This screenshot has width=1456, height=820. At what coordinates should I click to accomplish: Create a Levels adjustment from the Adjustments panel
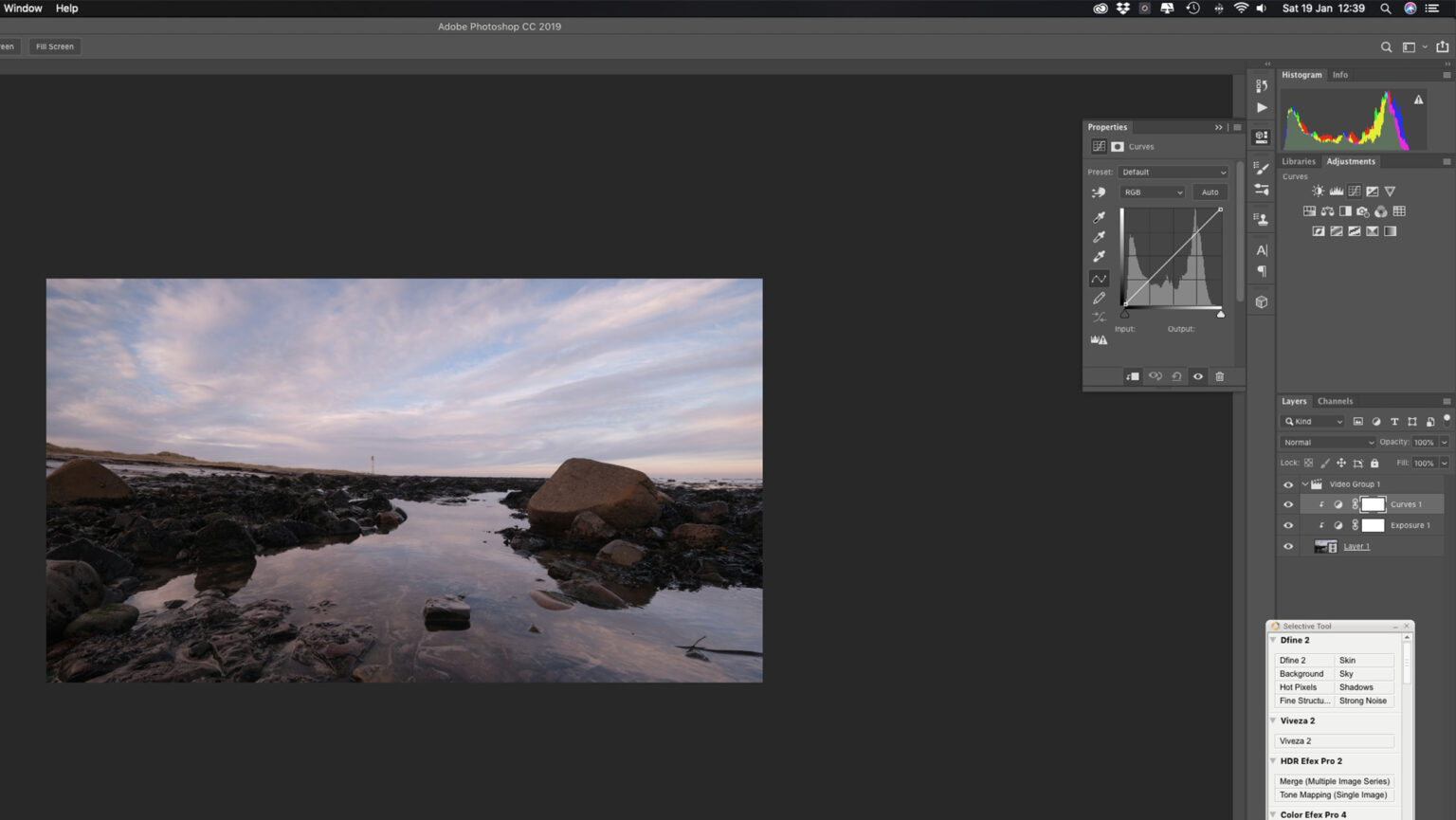tap(1336, 191)
